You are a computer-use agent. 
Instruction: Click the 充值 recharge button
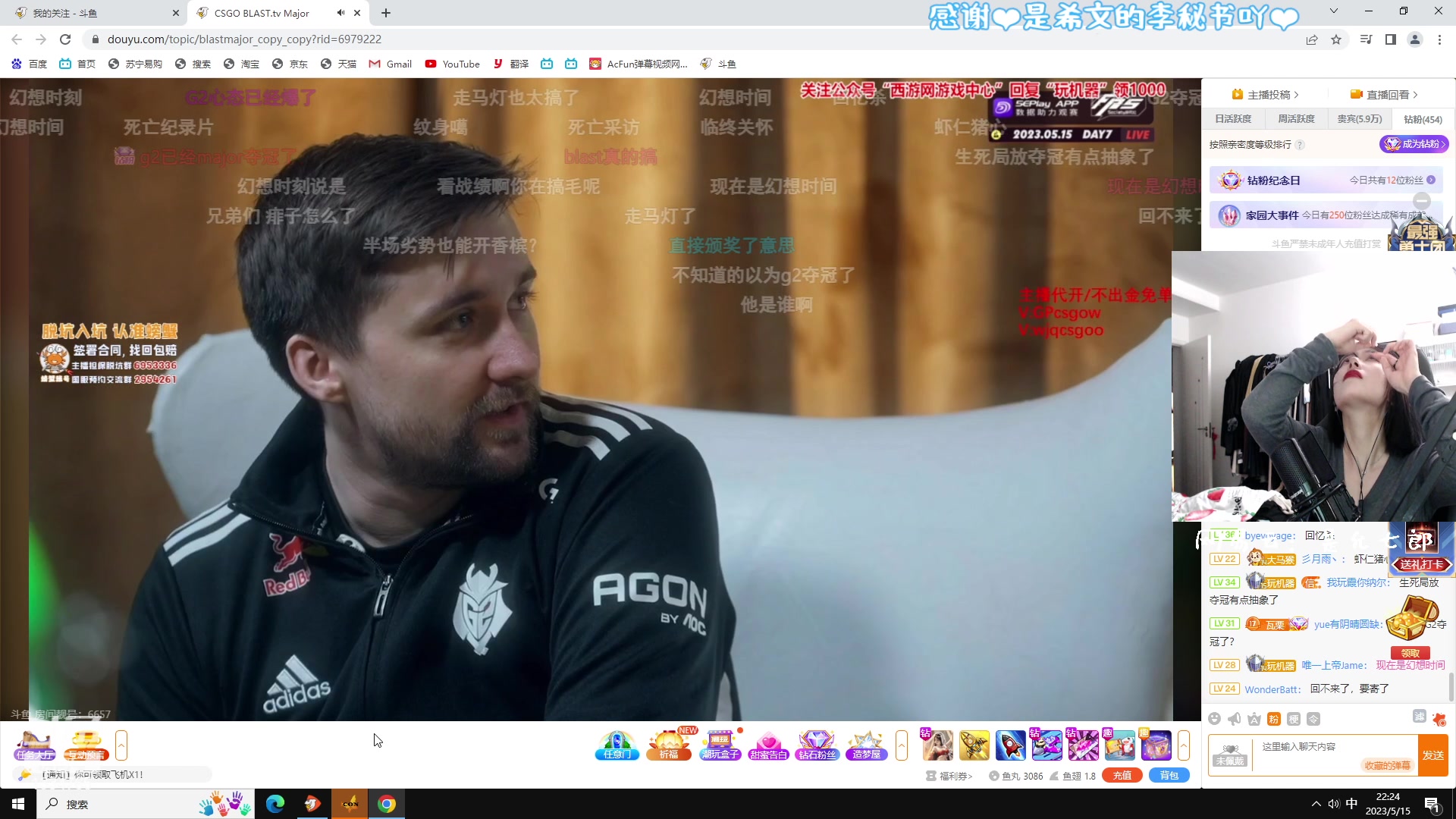(x=1122, y=776)
